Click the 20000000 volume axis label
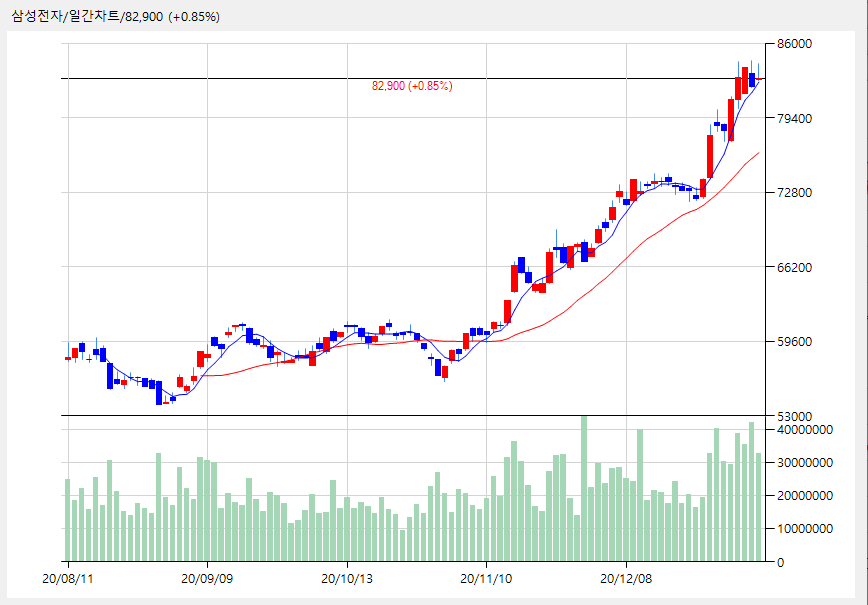 click(804, 496)
